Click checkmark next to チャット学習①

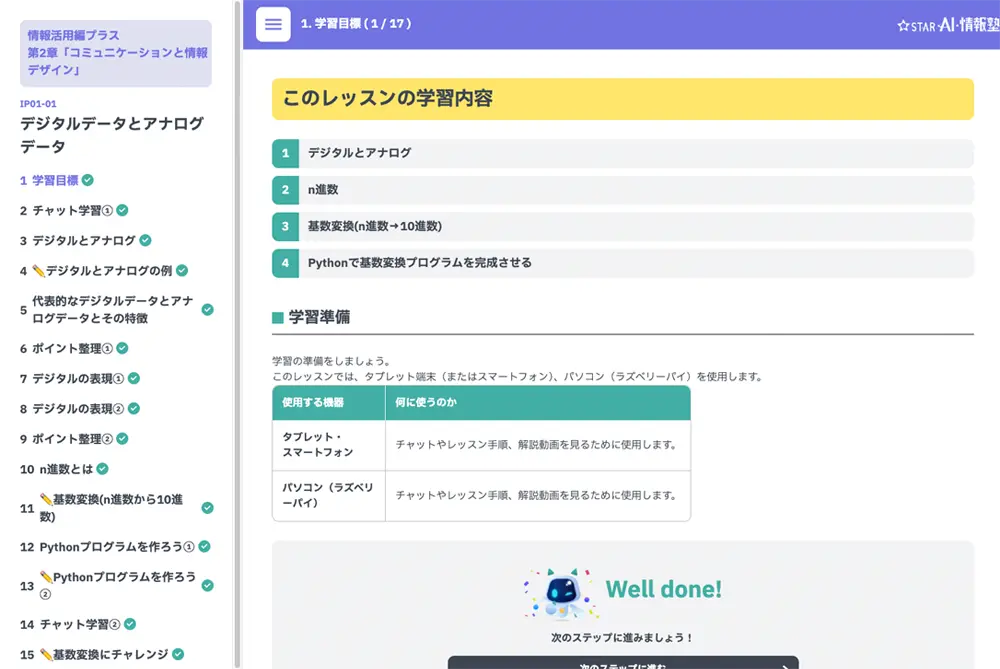point(122,210)
